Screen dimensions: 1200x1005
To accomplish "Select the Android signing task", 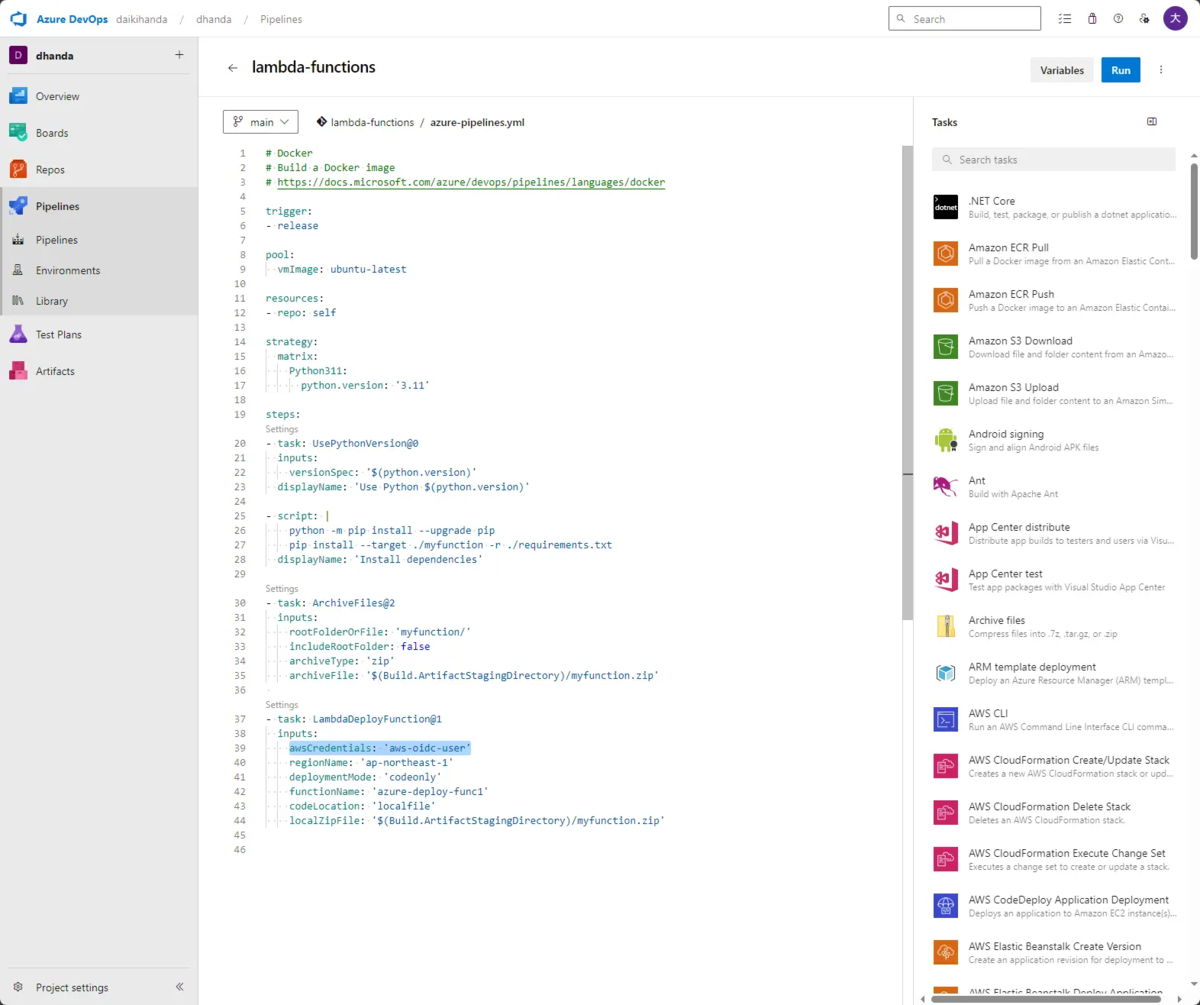I will pyautogui.click(x=1054, y=440).
